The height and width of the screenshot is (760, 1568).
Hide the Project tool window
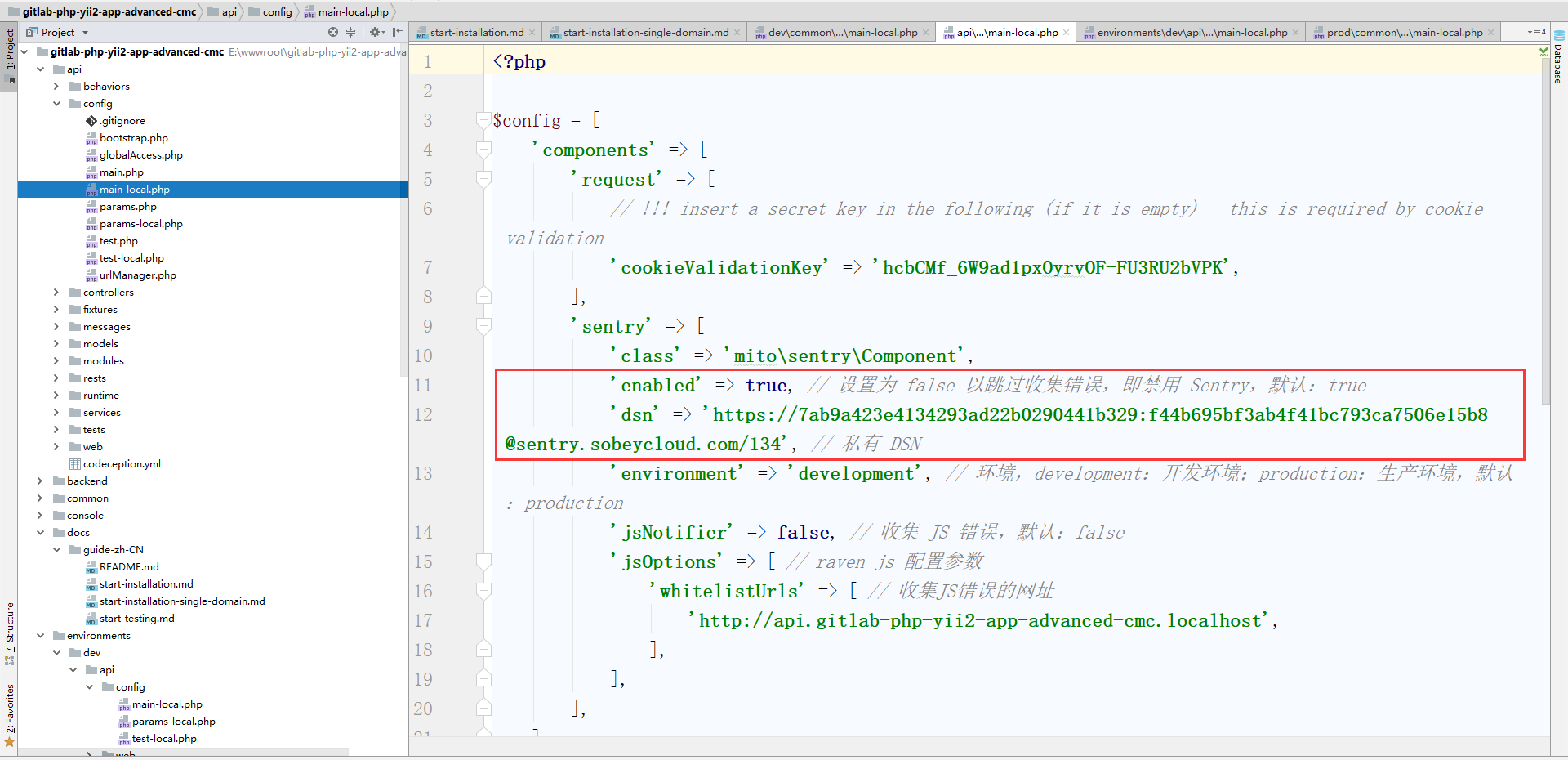click(398, 33)
